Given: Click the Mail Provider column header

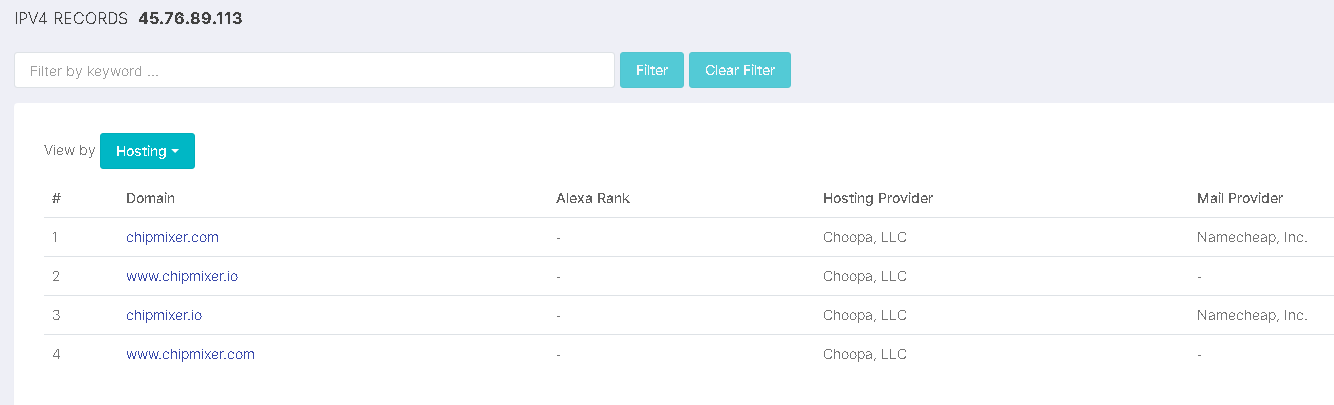Looking at the screenshot, I should (x=1240, y=198).
